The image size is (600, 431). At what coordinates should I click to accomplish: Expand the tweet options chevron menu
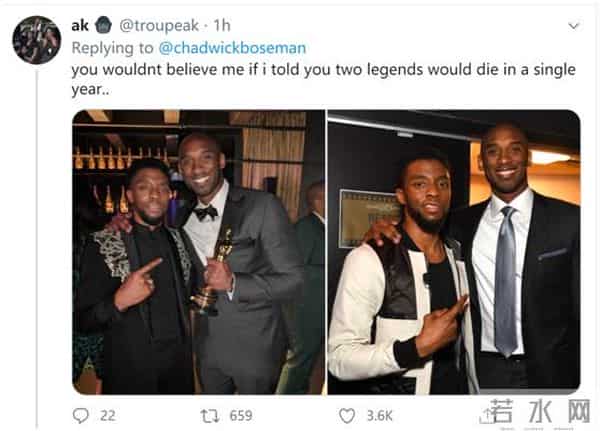point(573,25)
